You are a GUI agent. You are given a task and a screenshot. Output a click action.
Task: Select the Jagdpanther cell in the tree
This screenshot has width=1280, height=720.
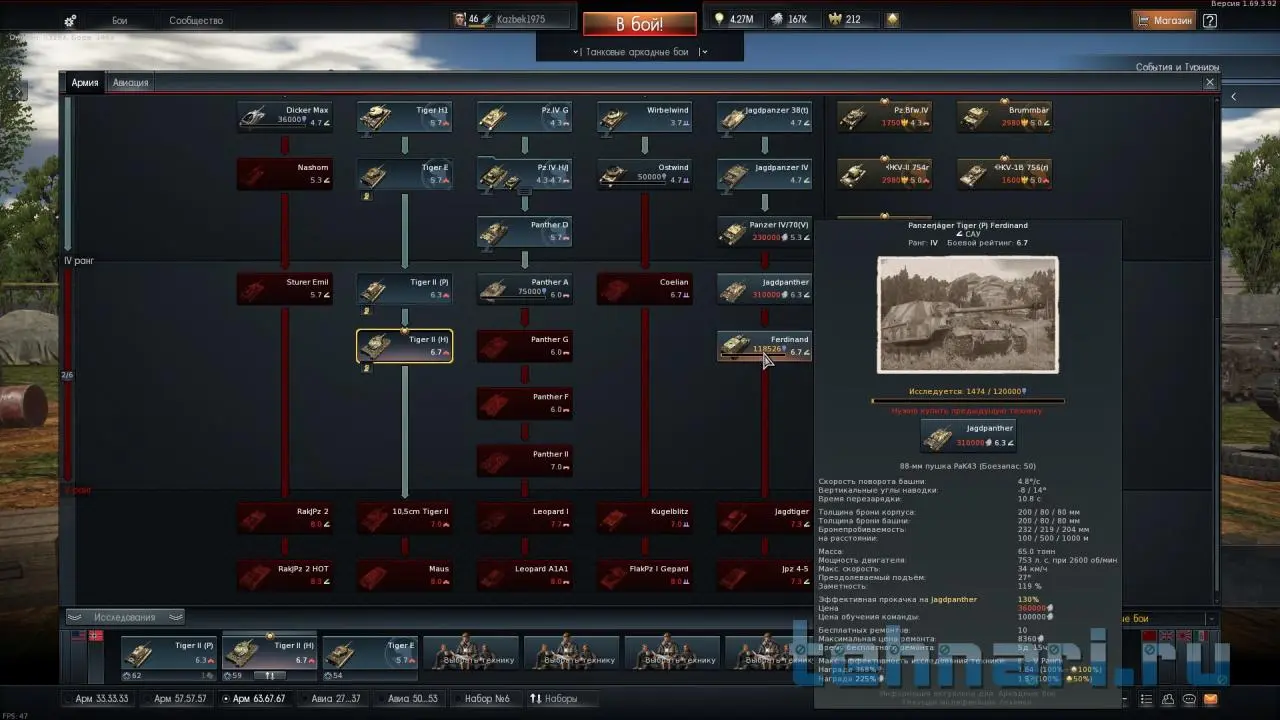(x=765, y=289)
